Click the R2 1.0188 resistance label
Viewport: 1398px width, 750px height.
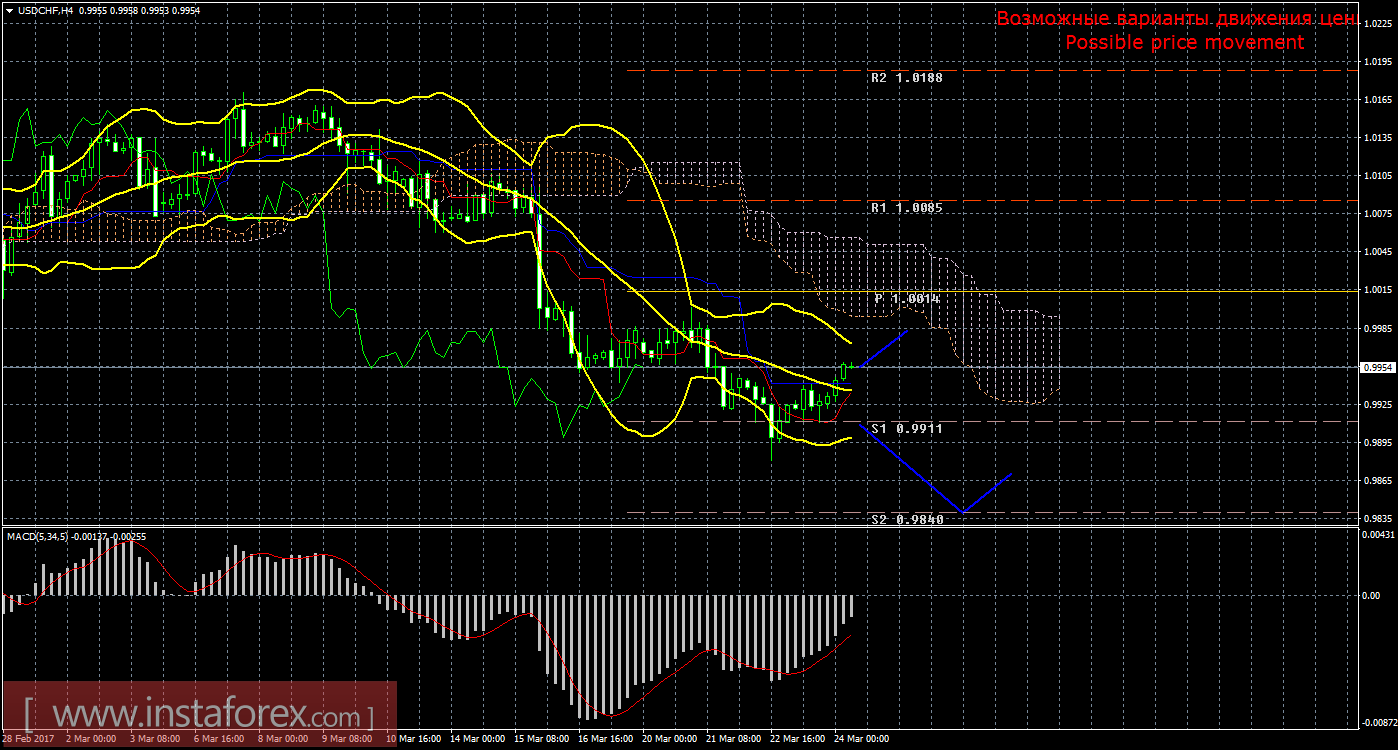click(907, 76)
